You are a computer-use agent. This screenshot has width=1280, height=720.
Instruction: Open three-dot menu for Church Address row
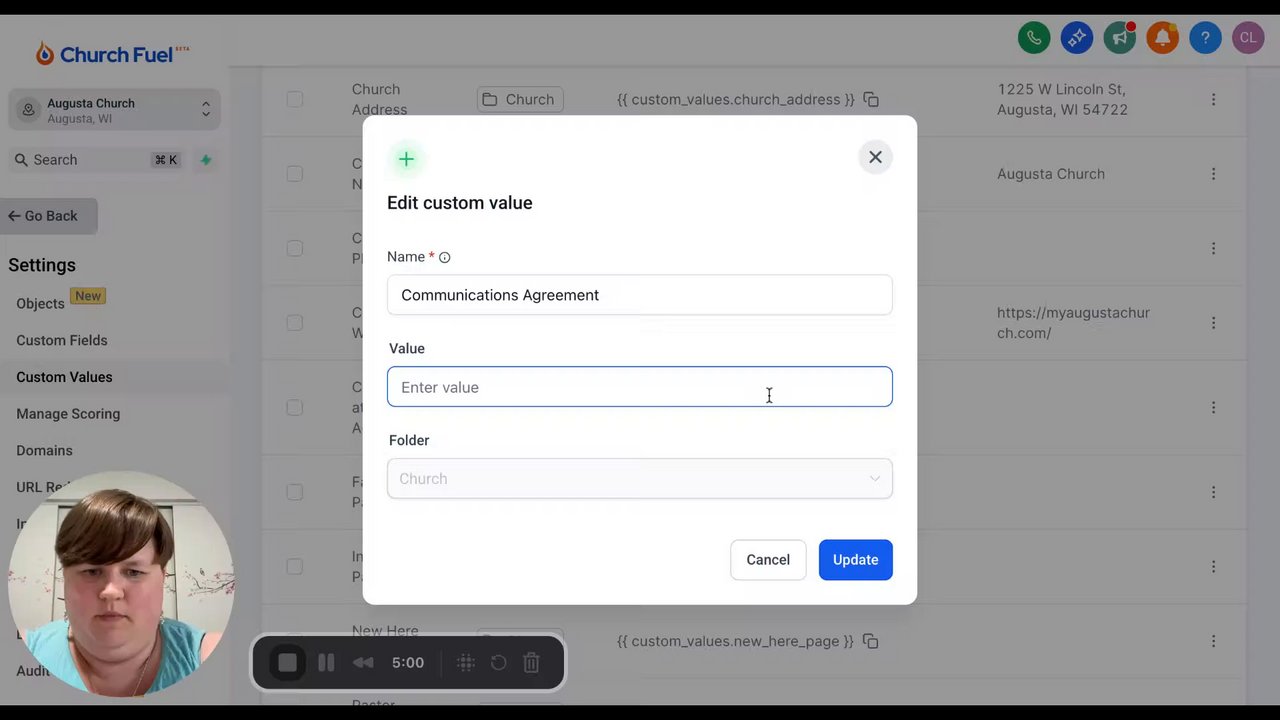(x=1213, y=99)
